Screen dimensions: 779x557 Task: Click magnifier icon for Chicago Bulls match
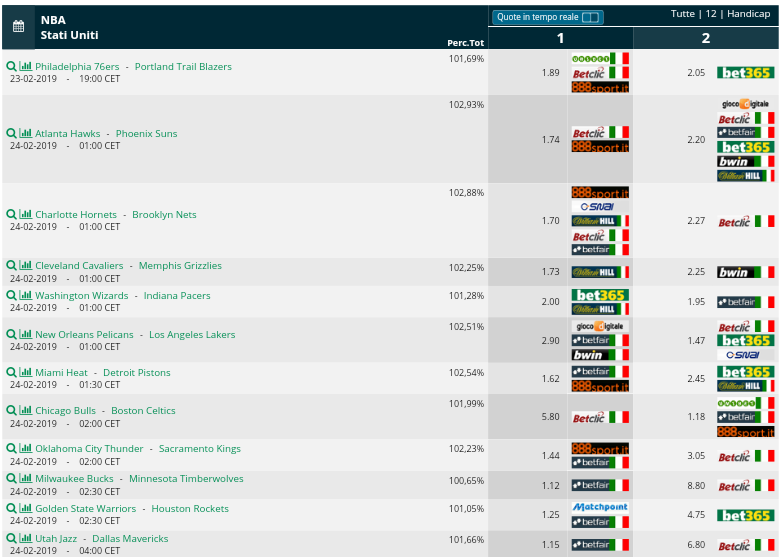[11, 410]
